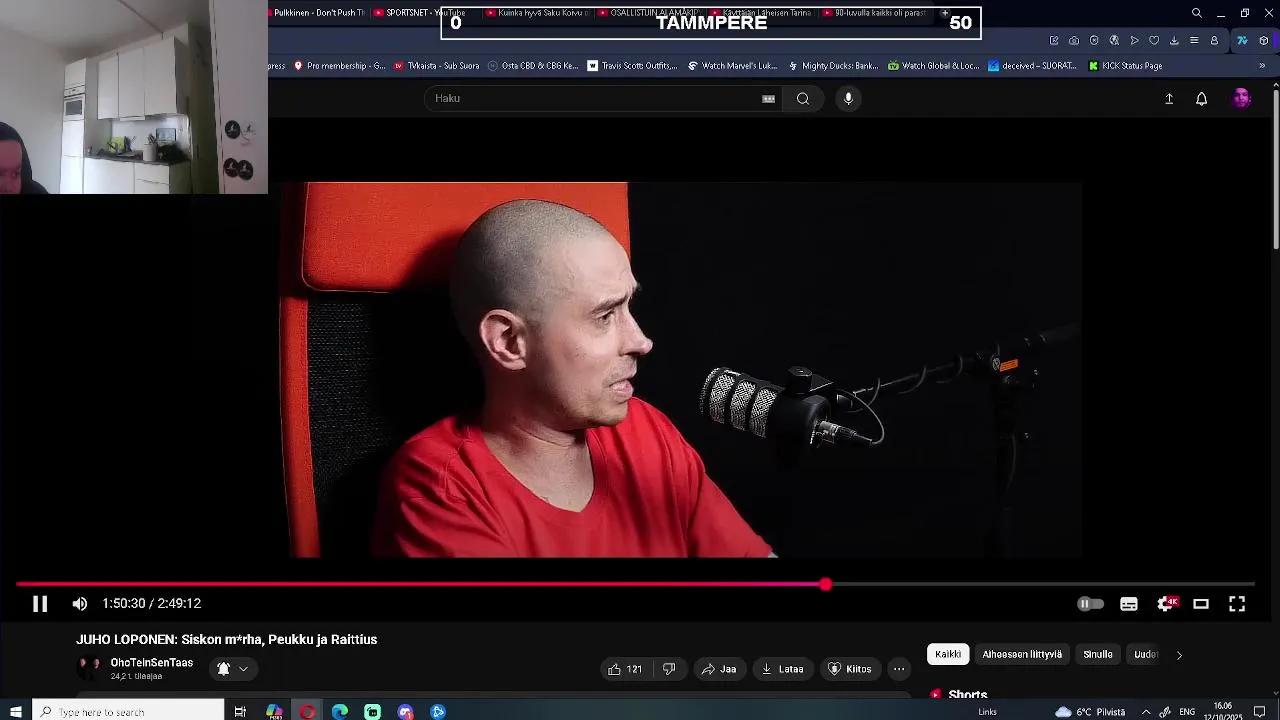
Task: Switch to the 90-luvulla kaikki oli tab
Action: (875, 13)
